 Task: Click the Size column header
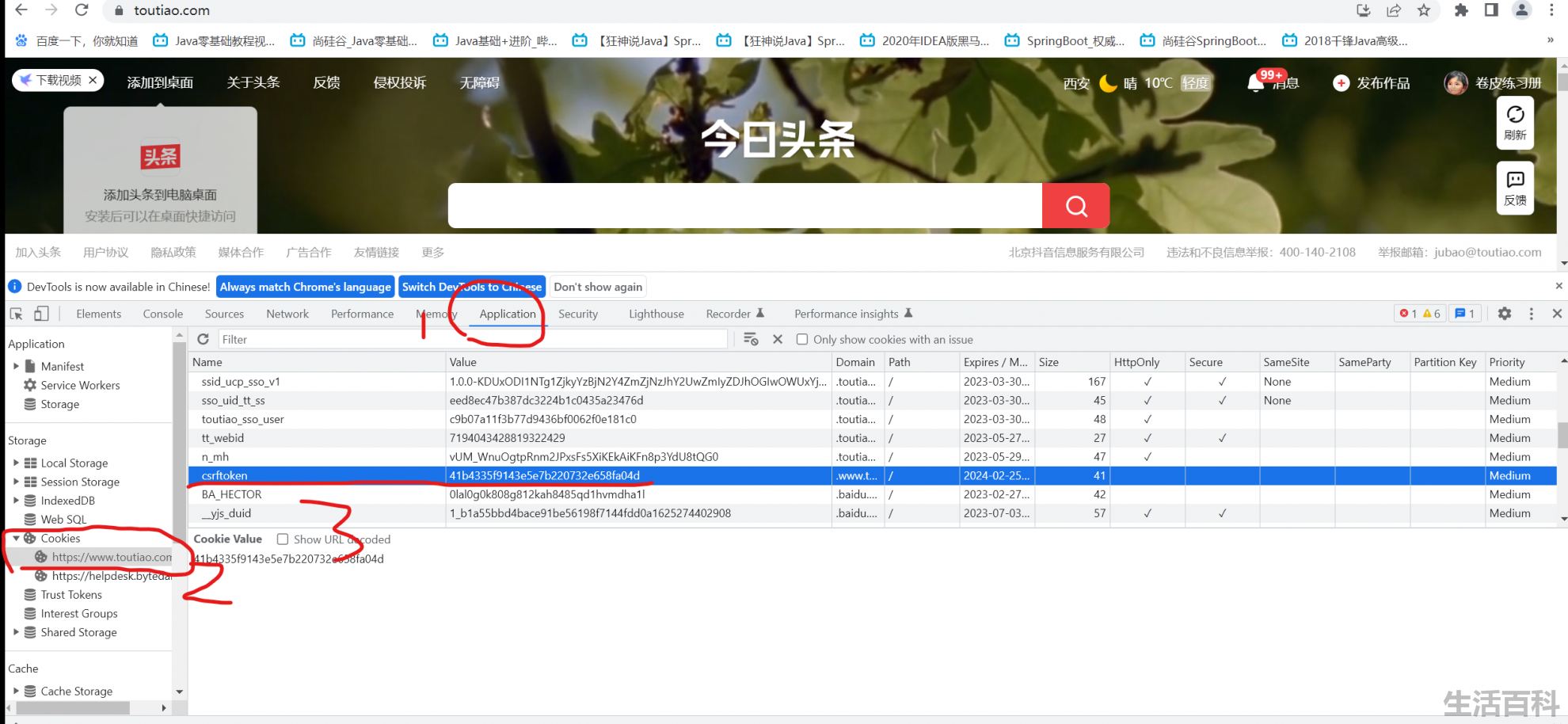1071,362
